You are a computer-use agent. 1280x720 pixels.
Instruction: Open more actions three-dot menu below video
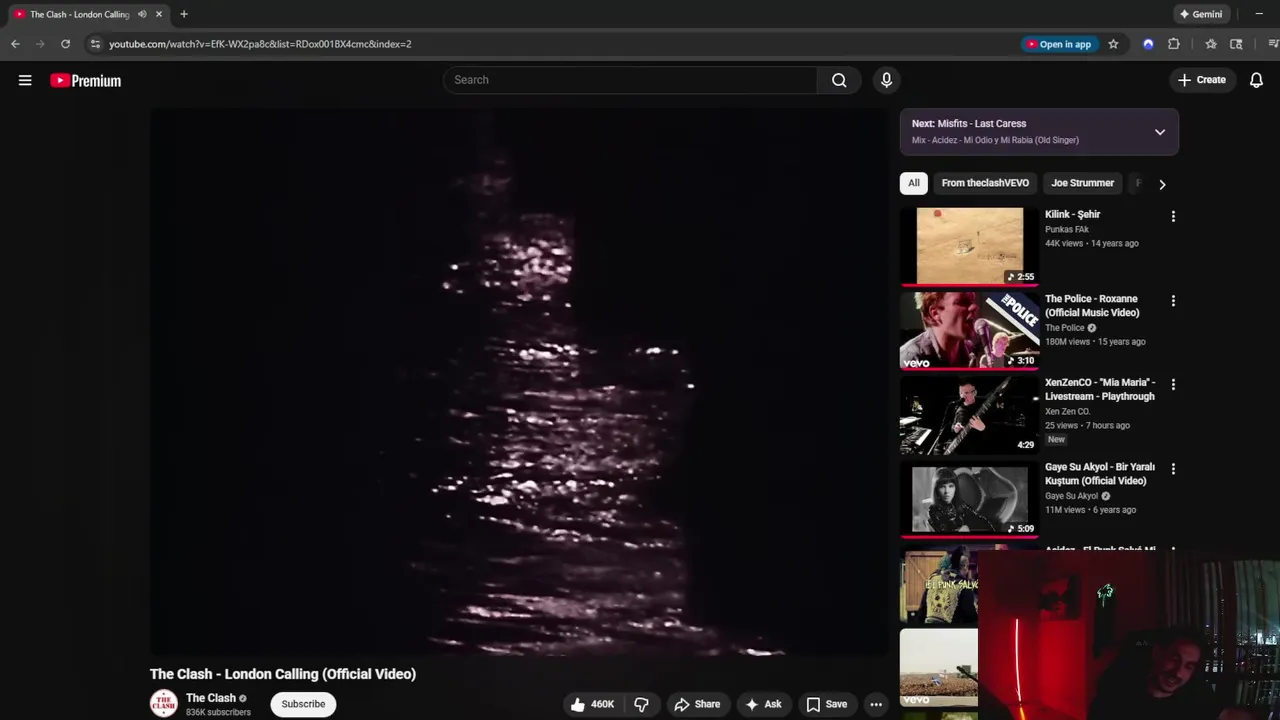click(x=876, y=704)
